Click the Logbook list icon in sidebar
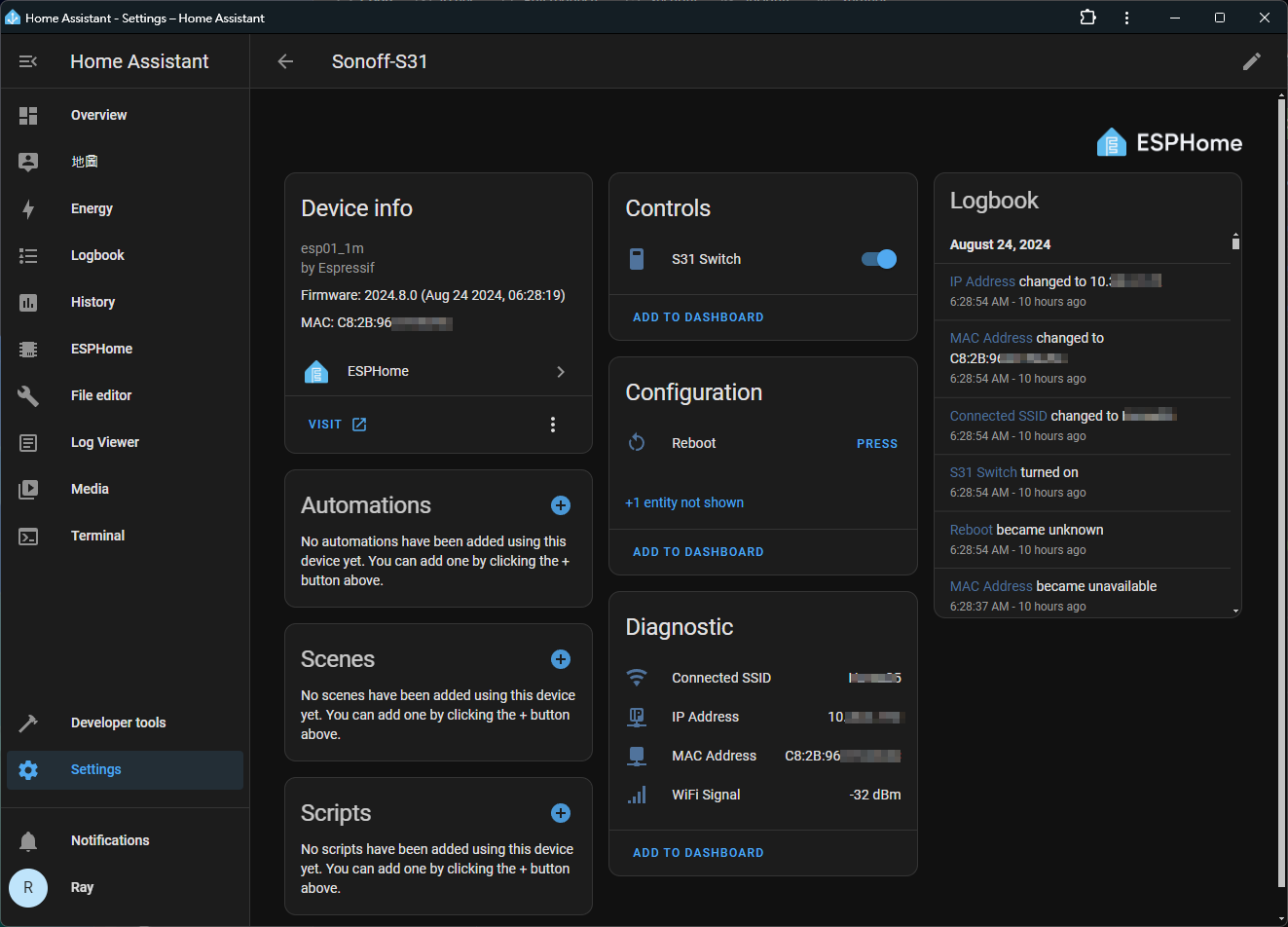 [28, 255]
